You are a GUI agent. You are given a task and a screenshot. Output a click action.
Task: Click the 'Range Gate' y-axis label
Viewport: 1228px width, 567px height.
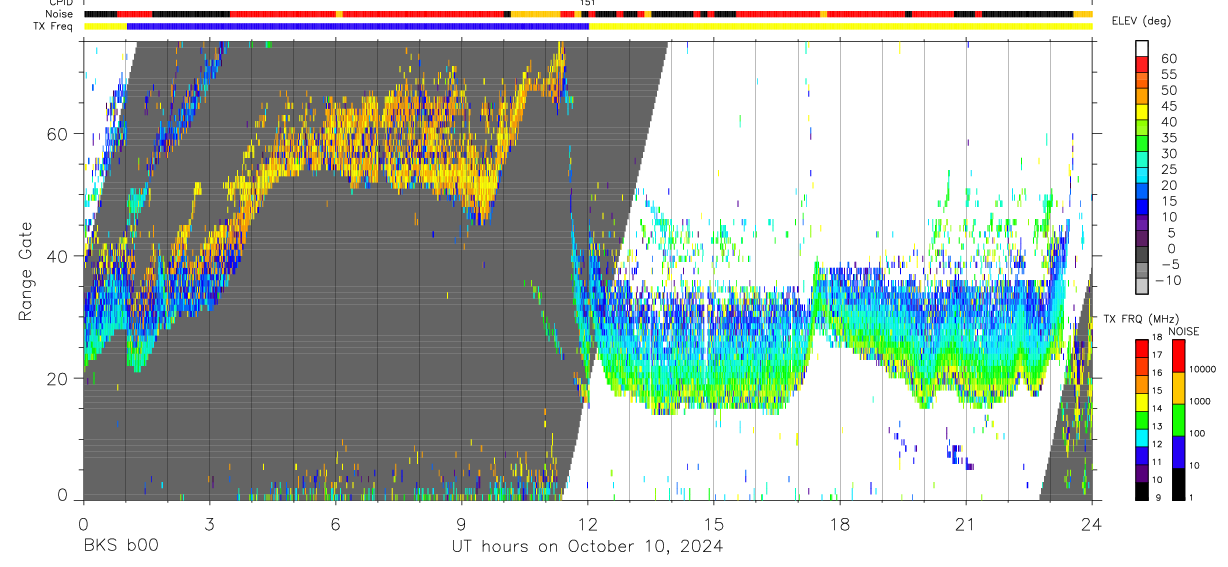26,272
